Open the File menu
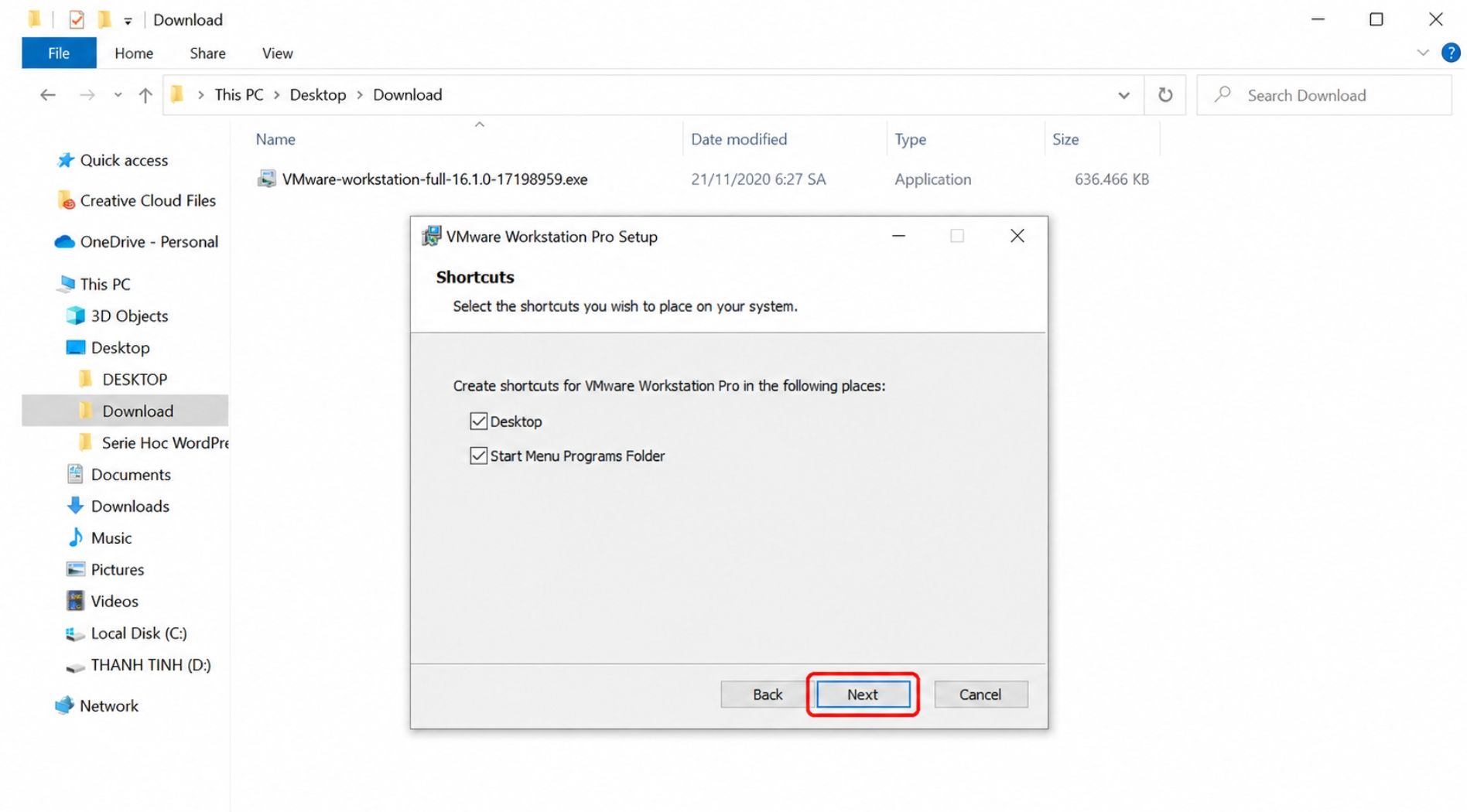This screenshot has width=1467, height=812. tap(59, 53)
